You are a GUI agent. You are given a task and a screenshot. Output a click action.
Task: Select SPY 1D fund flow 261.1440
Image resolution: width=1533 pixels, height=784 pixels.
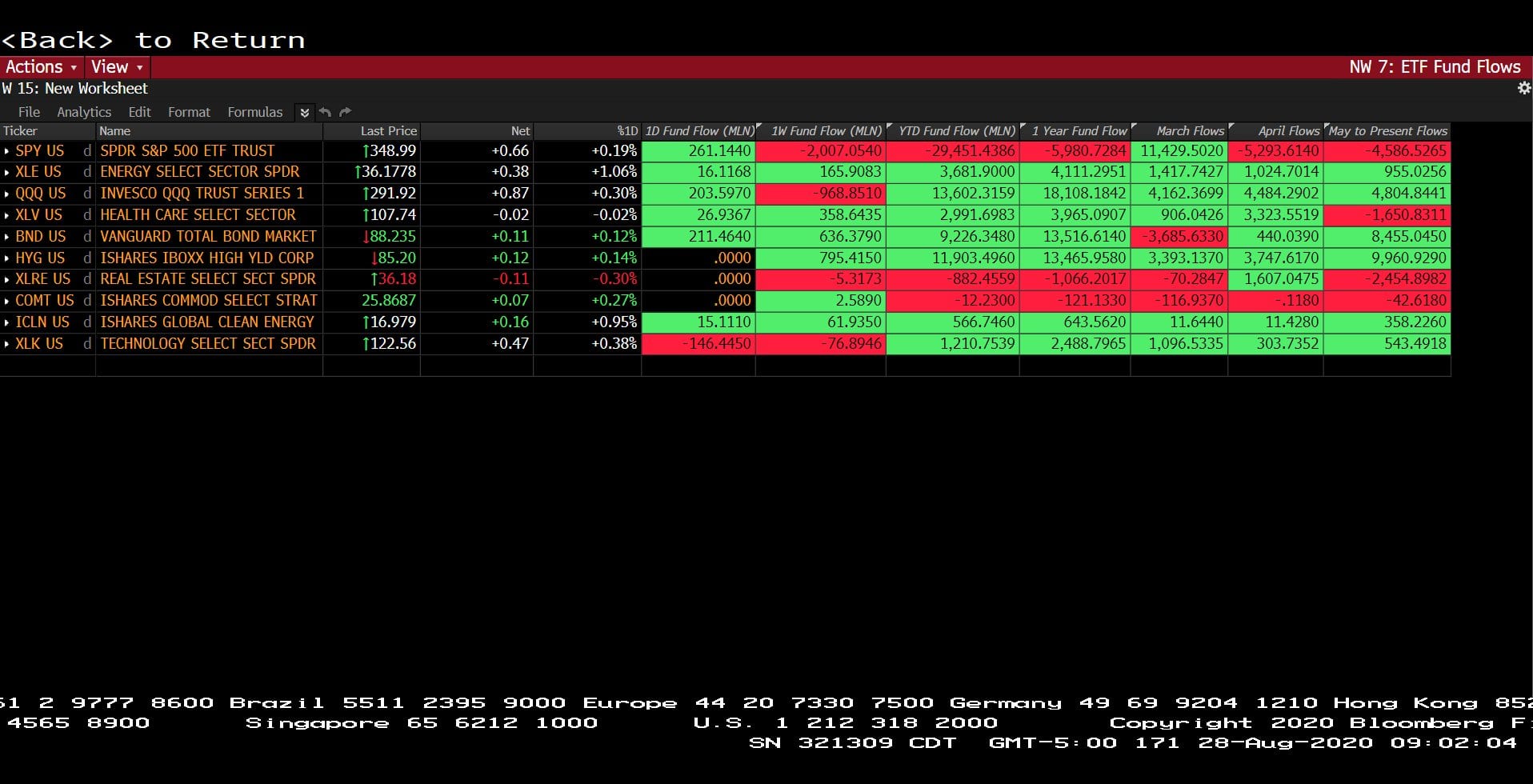pyautogui.click(x=698, y=151)
